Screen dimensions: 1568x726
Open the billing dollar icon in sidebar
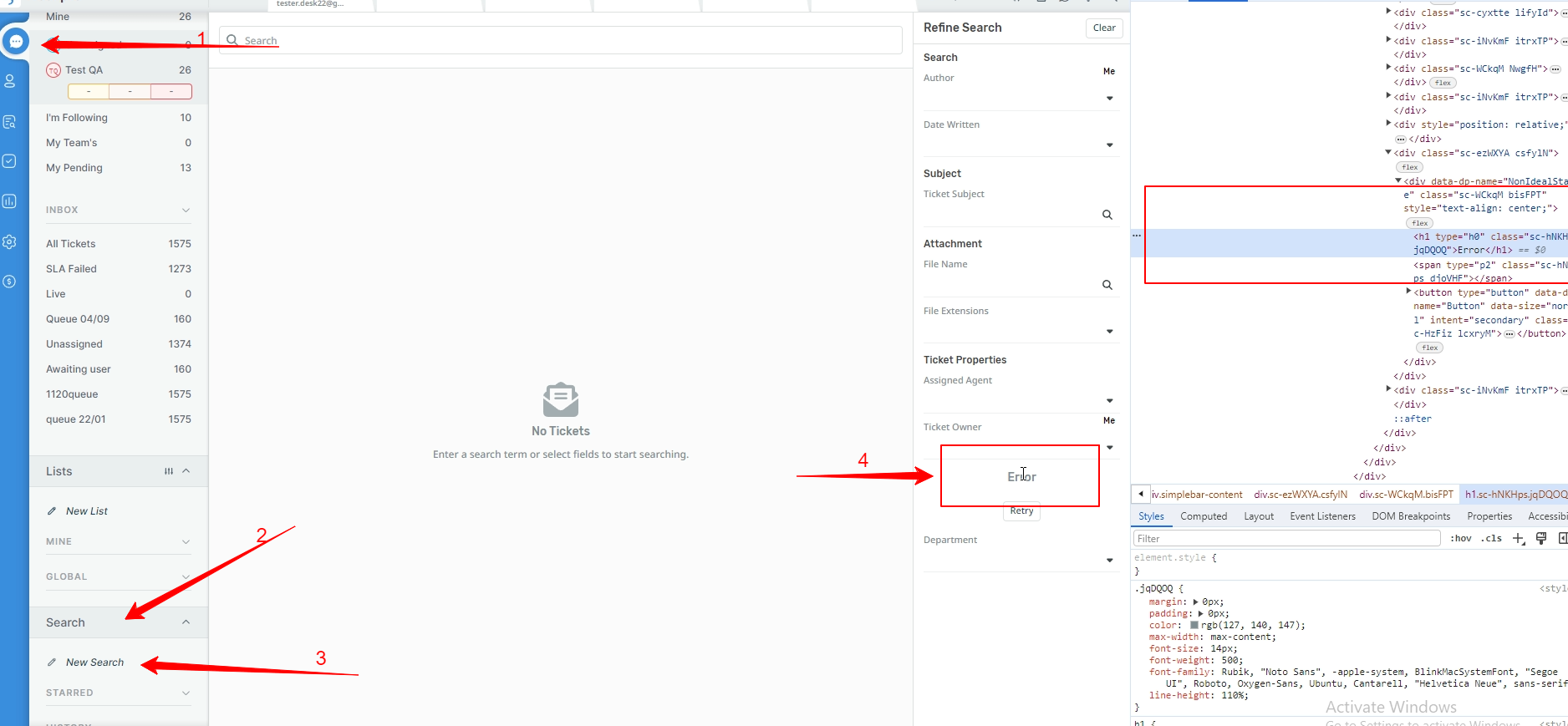tap(10, 282)
